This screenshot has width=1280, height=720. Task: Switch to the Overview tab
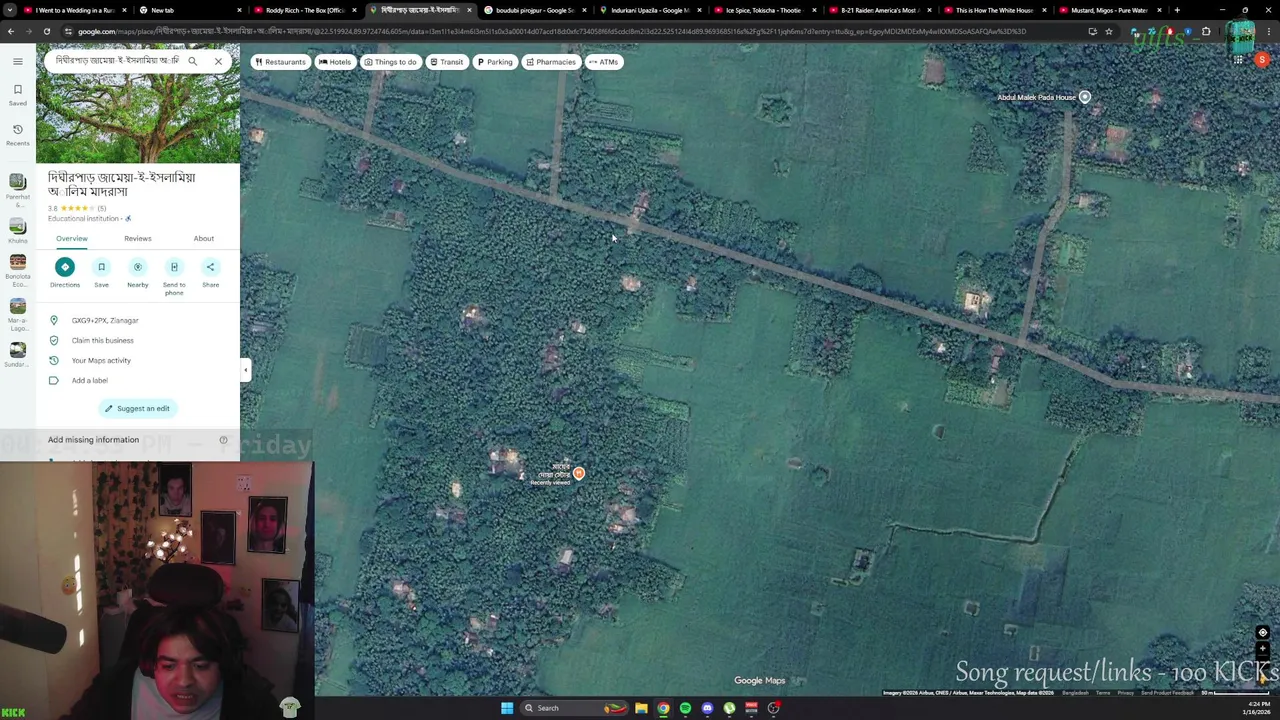72,239
